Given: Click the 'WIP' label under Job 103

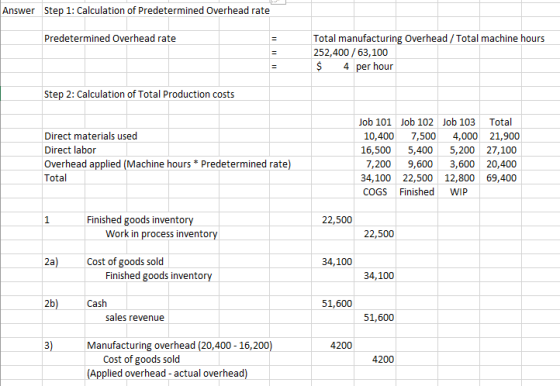Looking at the screenshot, I should (x=459, y=192).
